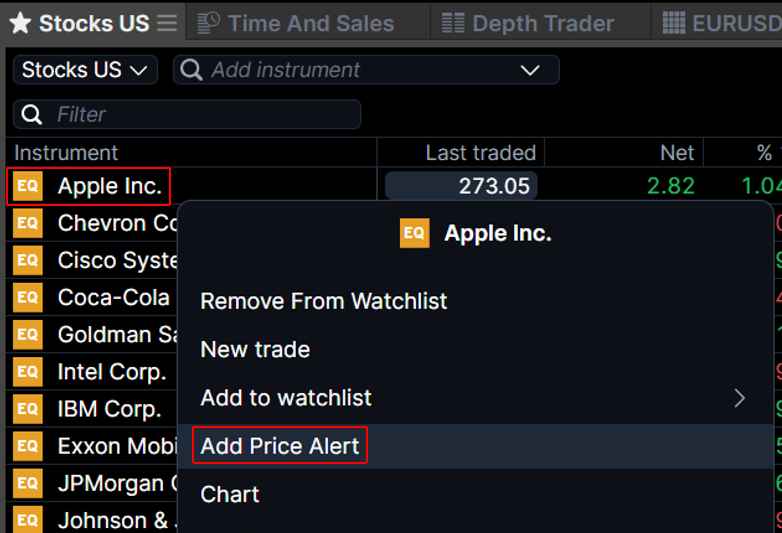Click the EQ icon beside IBM Corp.

point(28,409)
